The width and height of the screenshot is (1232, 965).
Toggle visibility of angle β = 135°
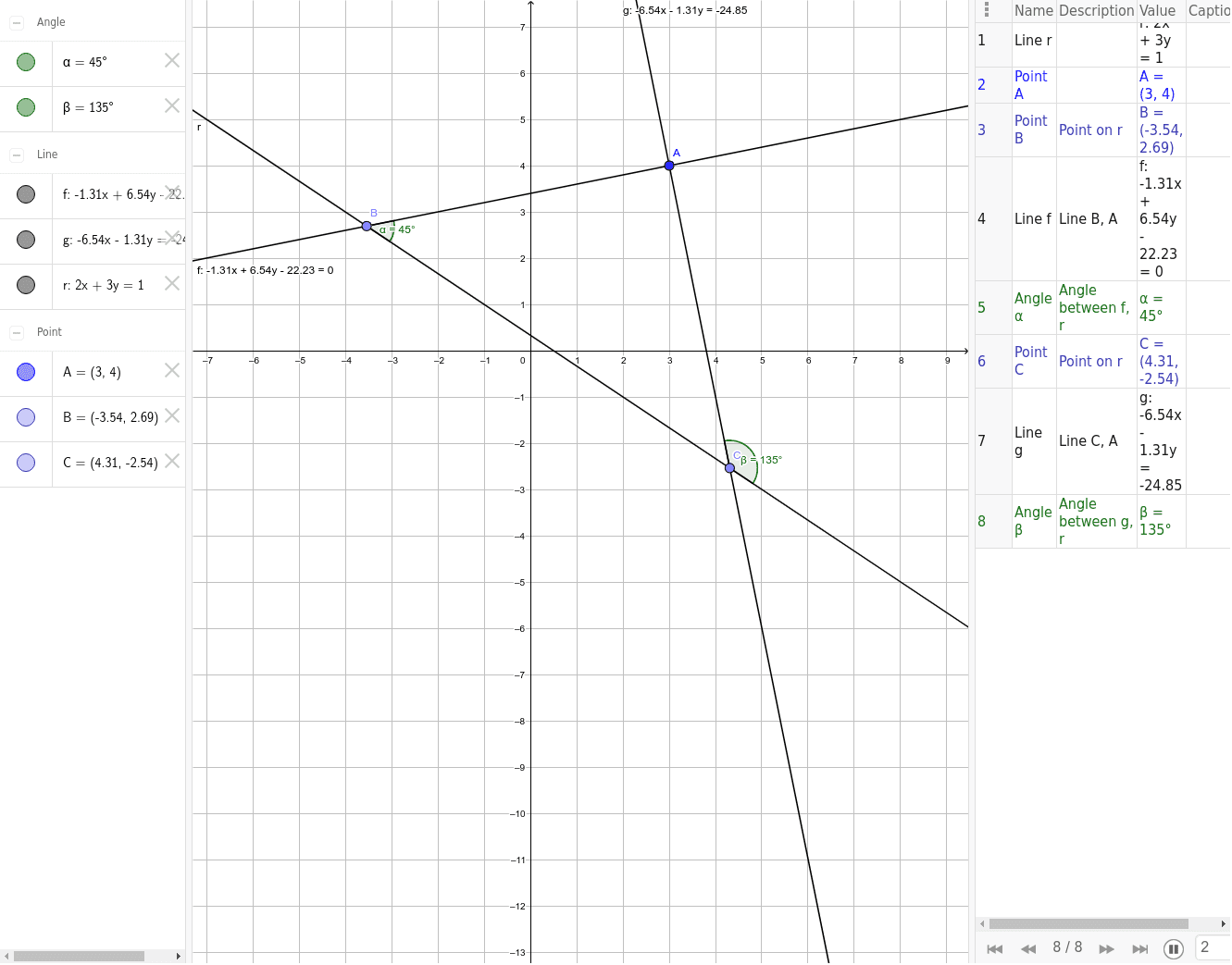click(26, 107)
